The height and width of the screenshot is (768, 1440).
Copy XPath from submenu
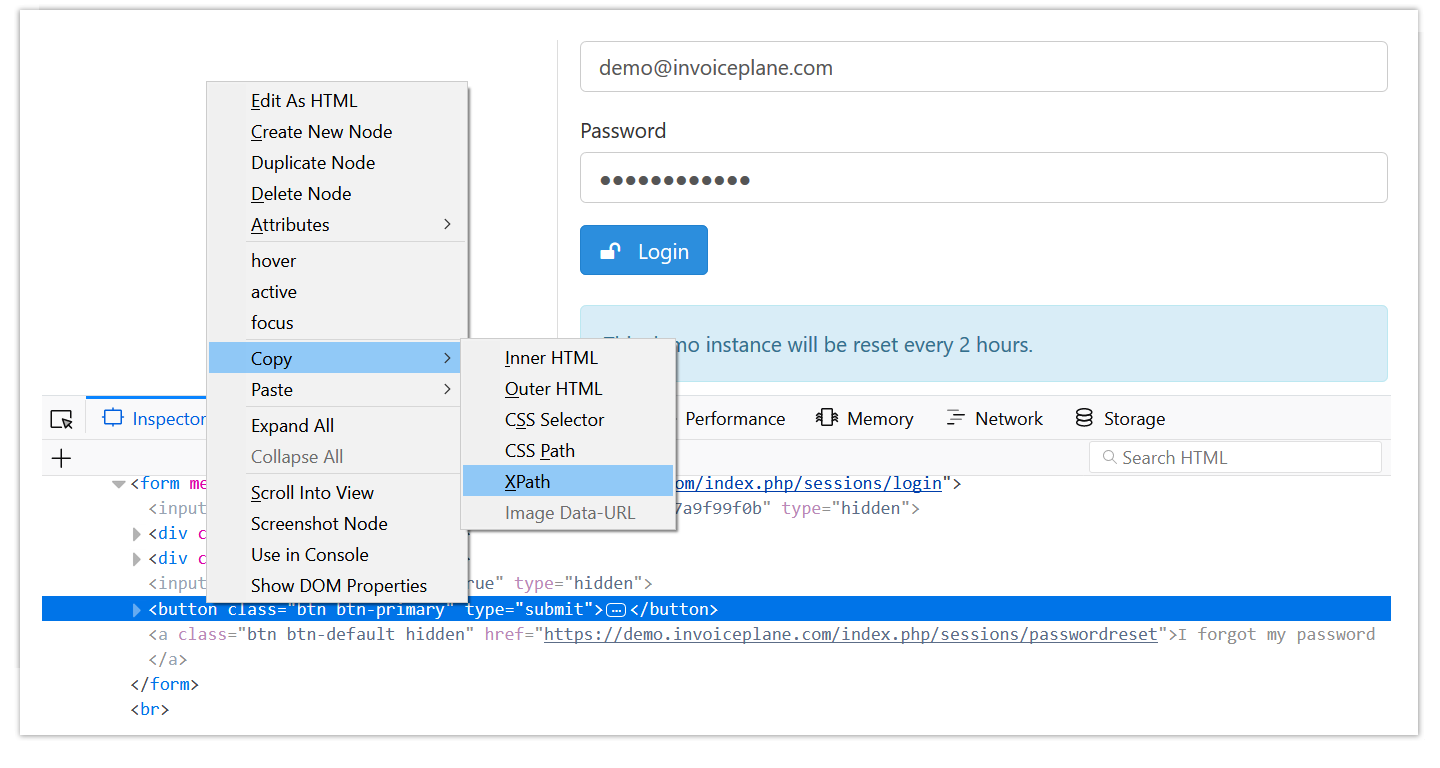[x=568, y=481]
